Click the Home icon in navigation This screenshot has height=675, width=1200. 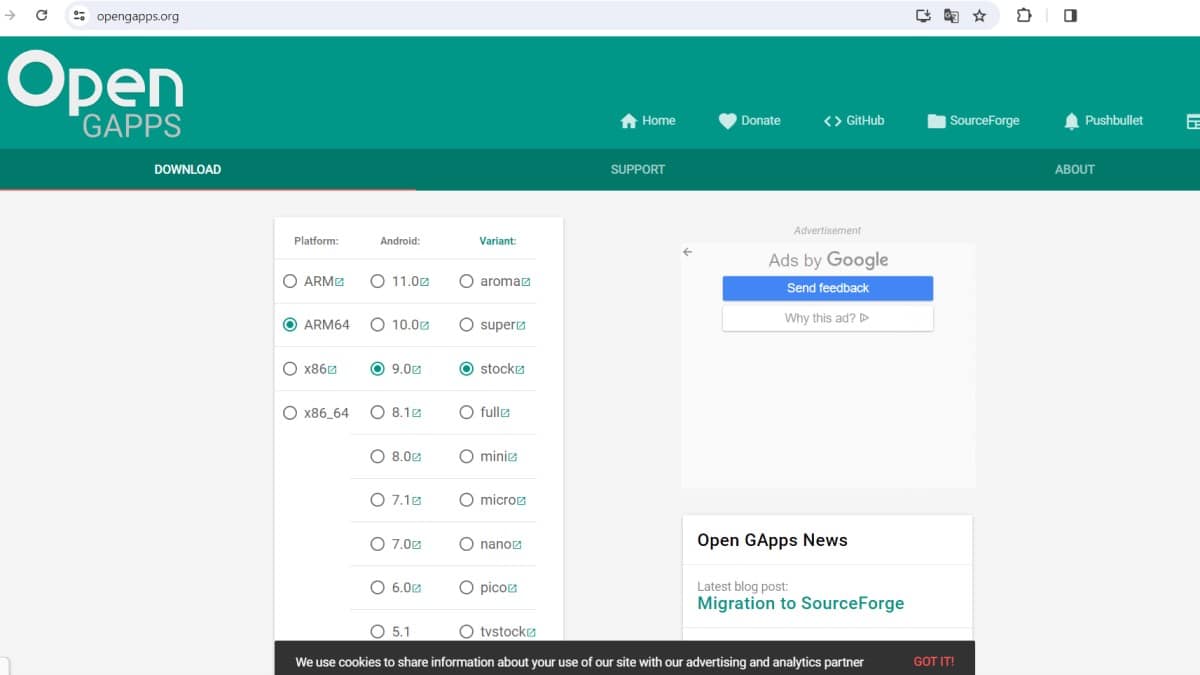(629, 121)
